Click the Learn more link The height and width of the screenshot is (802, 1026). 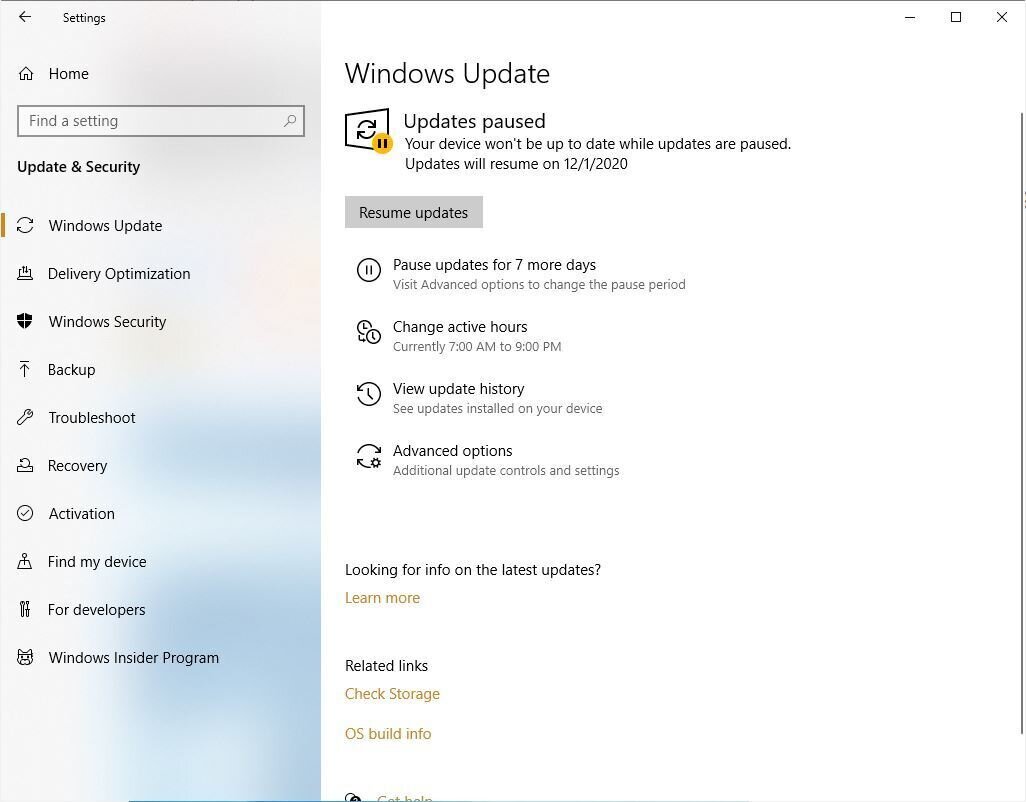tap(382, 598)
